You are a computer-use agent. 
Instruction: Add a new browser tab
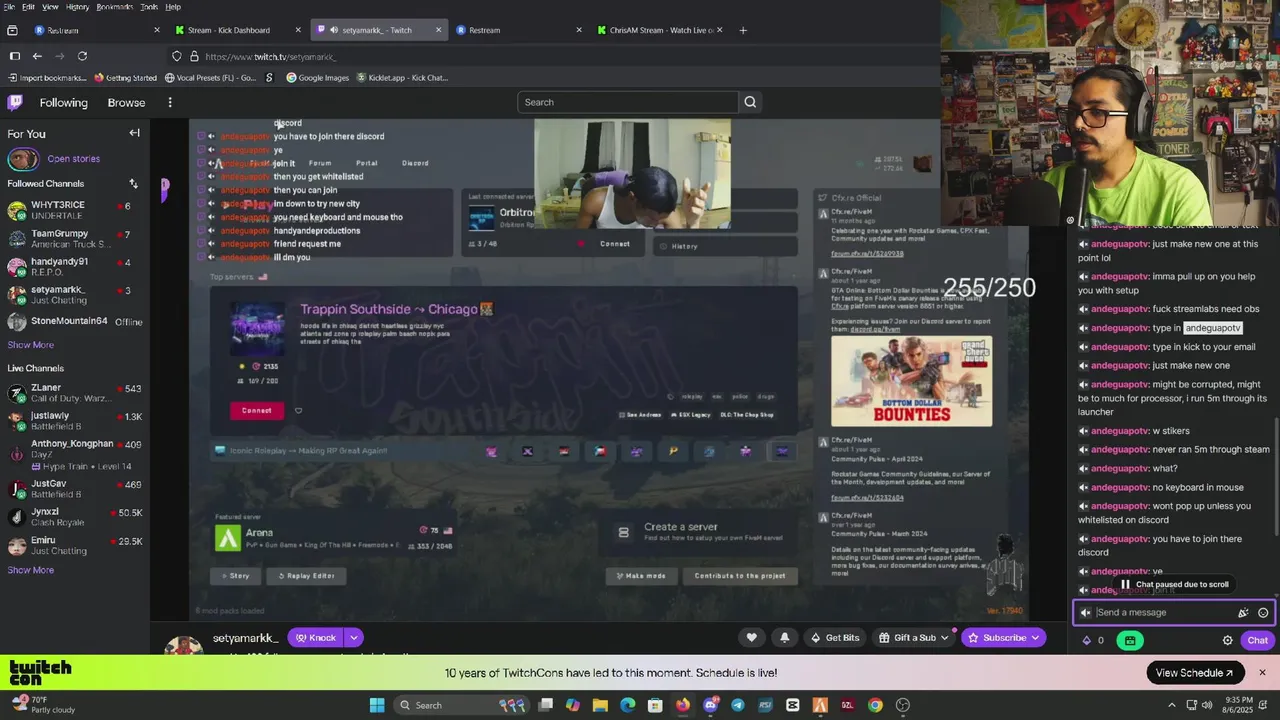(742, 30)
